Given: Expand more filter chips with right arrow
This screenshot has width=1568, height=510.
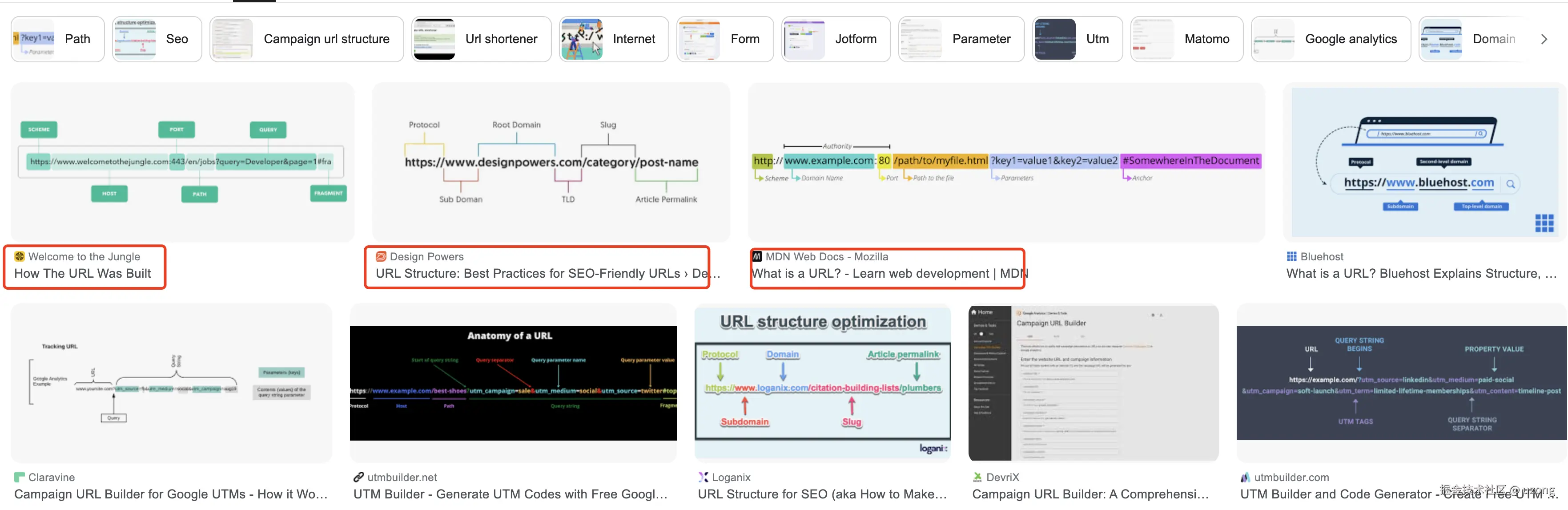Looking at the screenshot, I should coord(1544,39).
